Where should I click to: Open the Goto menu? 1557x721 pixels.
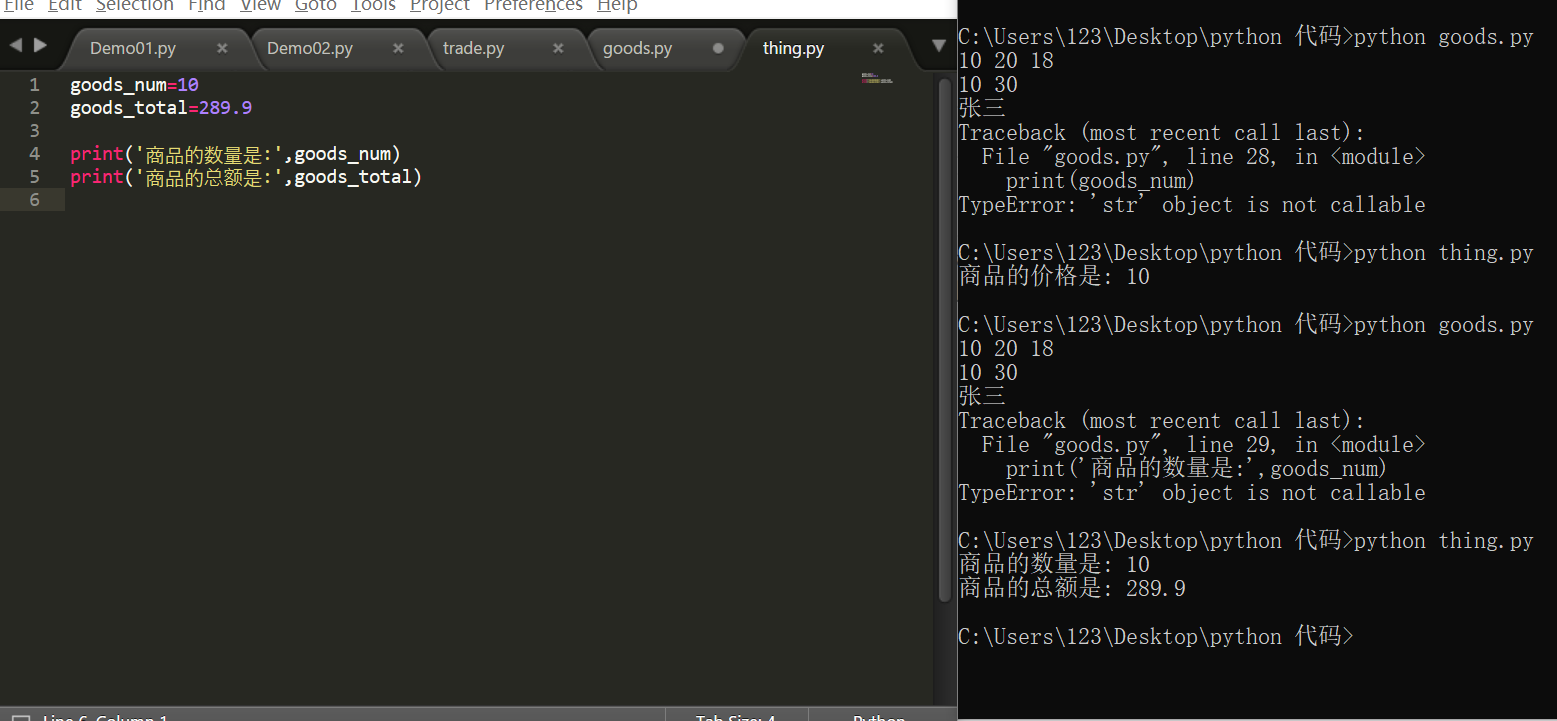tap(316, 6)
